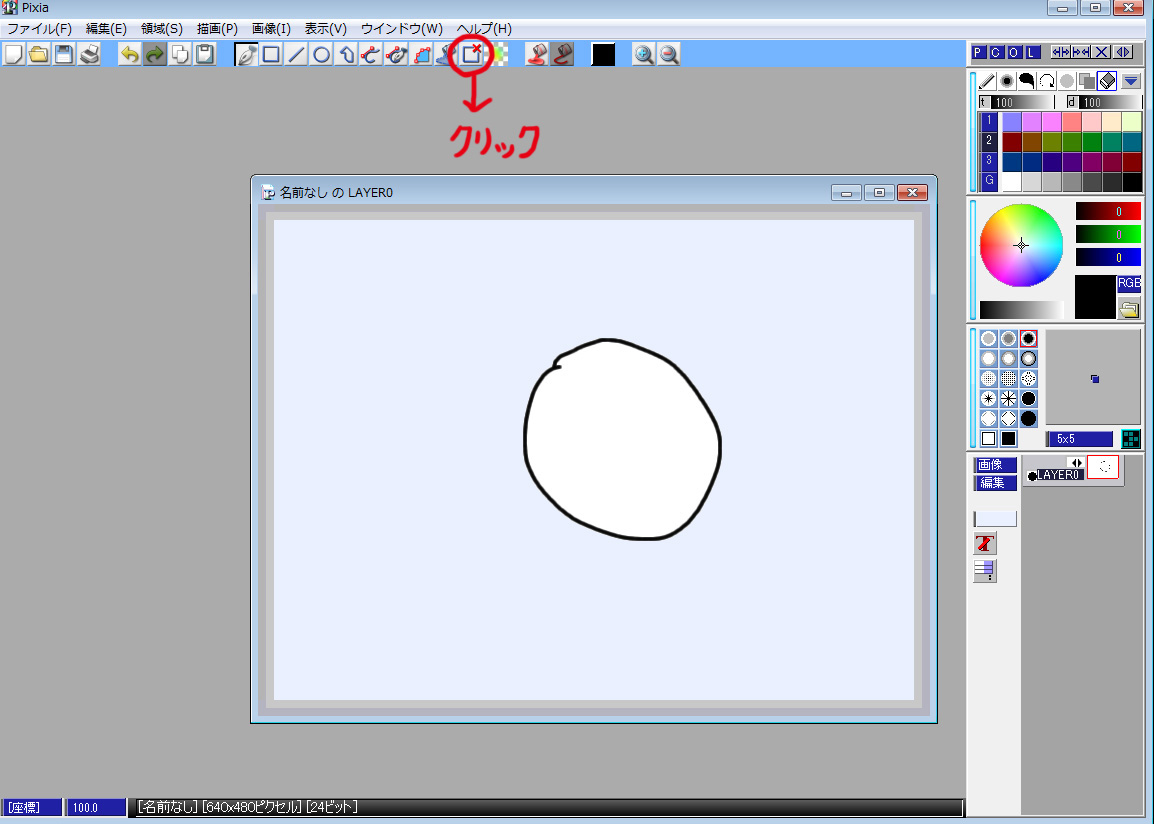Screen dimensions: 1154x824
Task: Select the freehand pen tool
Action: (x=246, y=54)
